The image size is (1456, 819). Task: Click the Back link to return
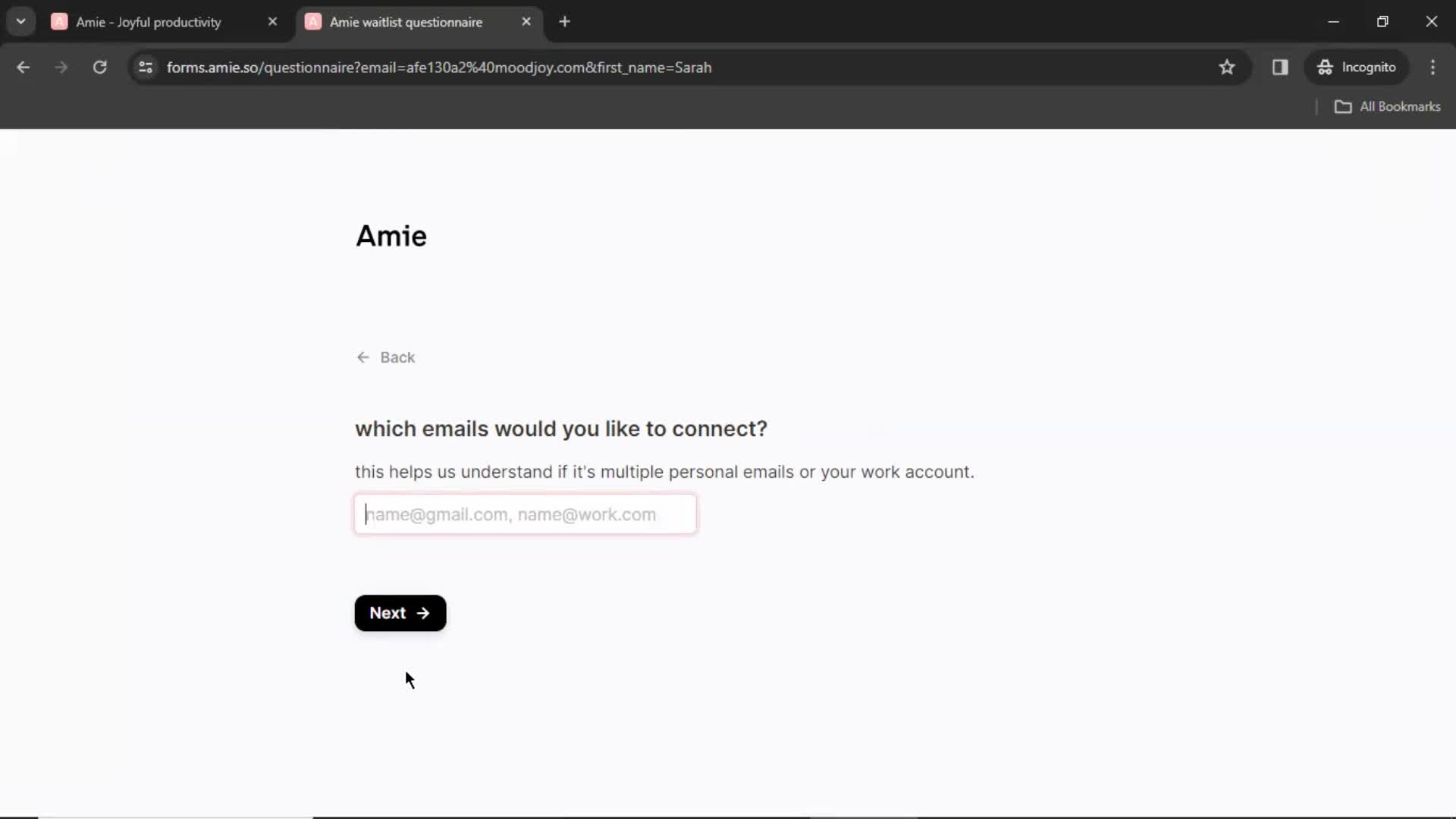coord(387,357)
